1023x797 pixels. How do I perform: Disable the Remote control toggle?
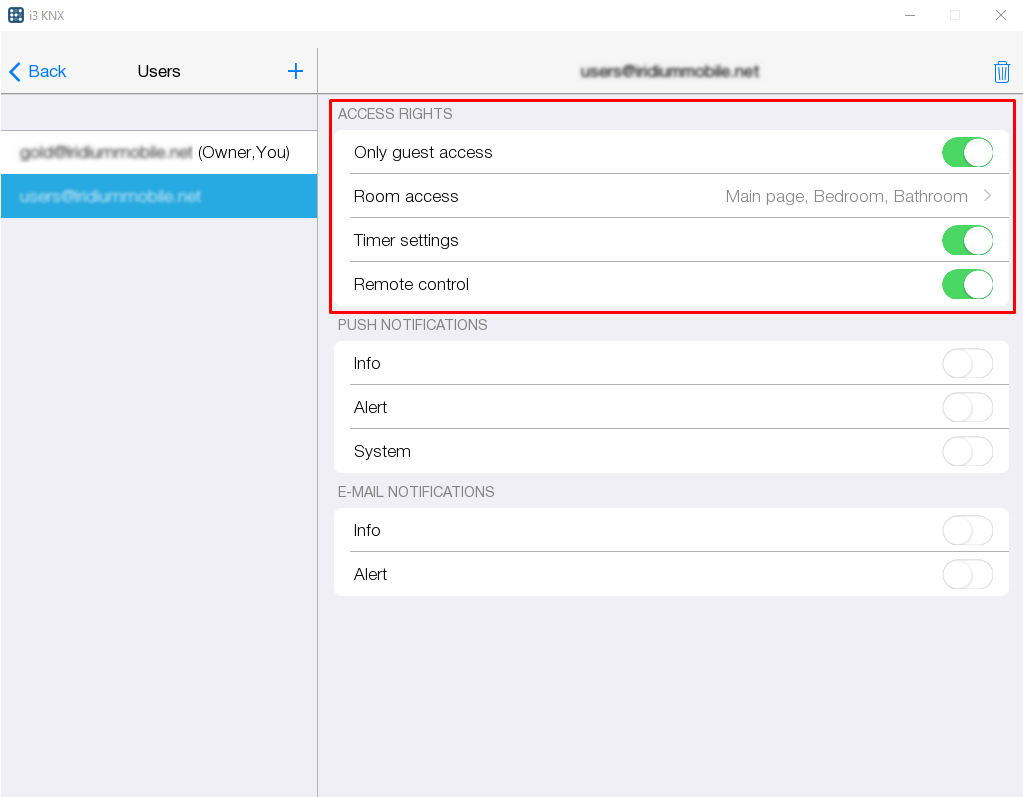(967, 285)
